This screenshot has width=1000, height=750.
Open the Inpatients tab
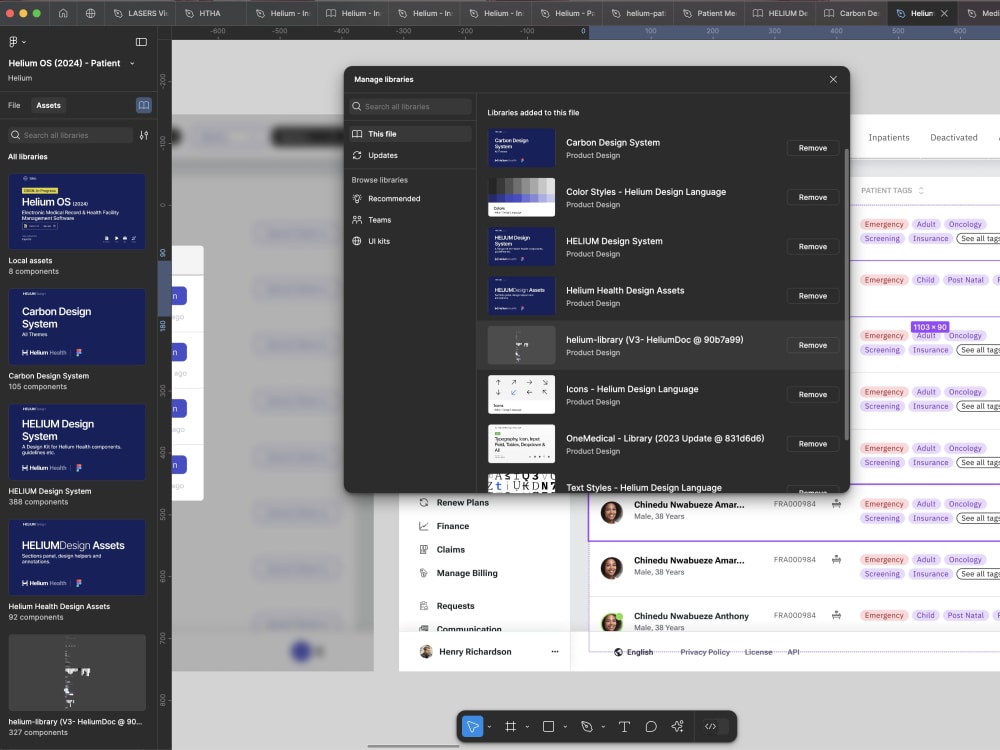(x=888, y=137)
